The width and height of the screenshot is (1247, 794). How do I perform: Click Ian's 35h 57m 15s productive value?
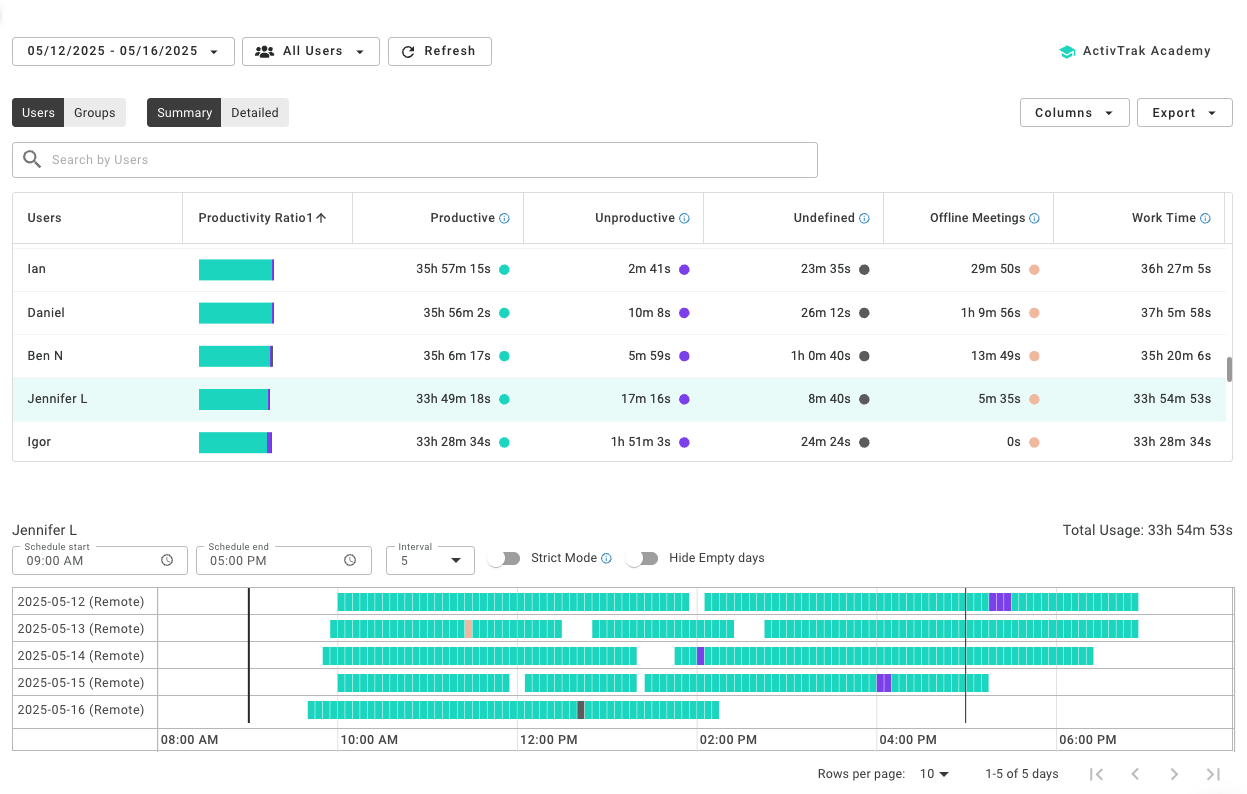click(453, 270)
